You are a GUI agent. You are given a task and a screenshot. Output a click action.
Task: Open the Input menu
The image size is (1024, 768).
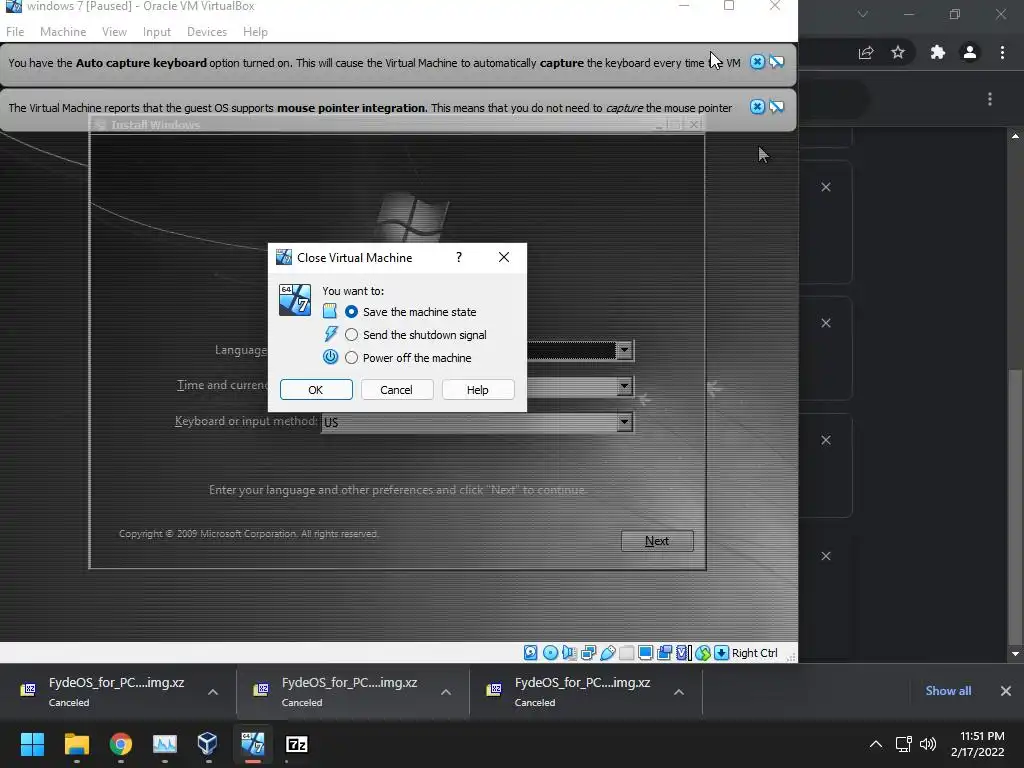point(157,32)
